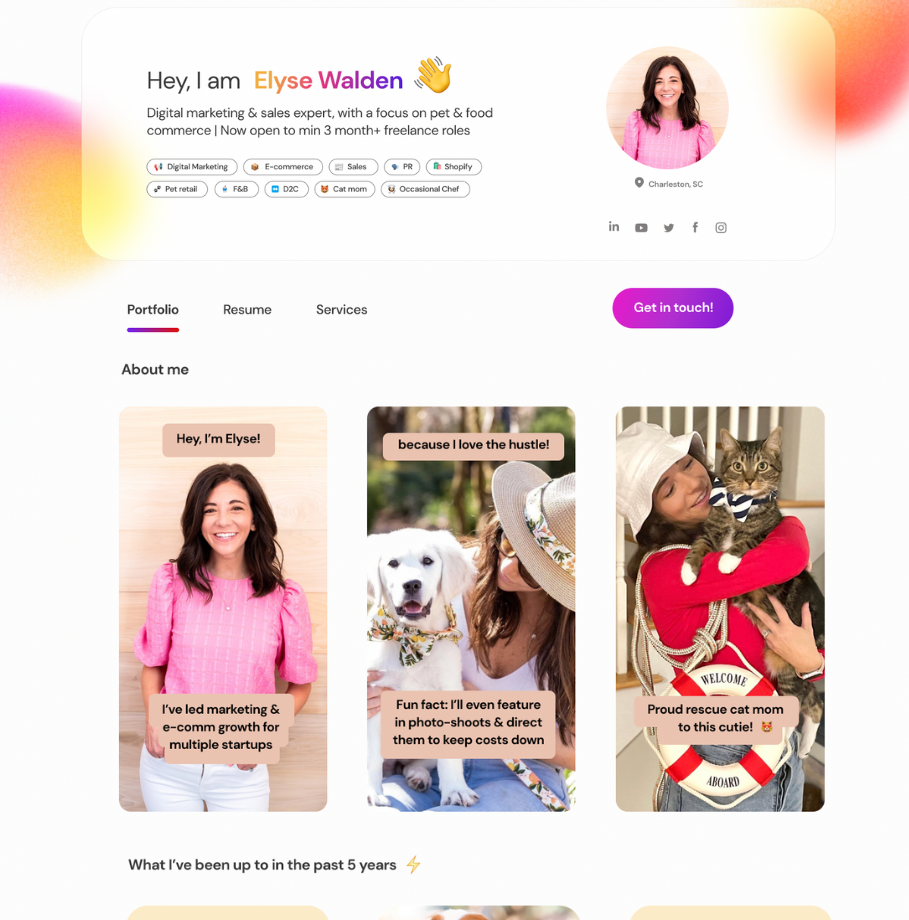Click the waving hand emoji
The width and height of the screenshot is (909, 920).
(433, 75)
